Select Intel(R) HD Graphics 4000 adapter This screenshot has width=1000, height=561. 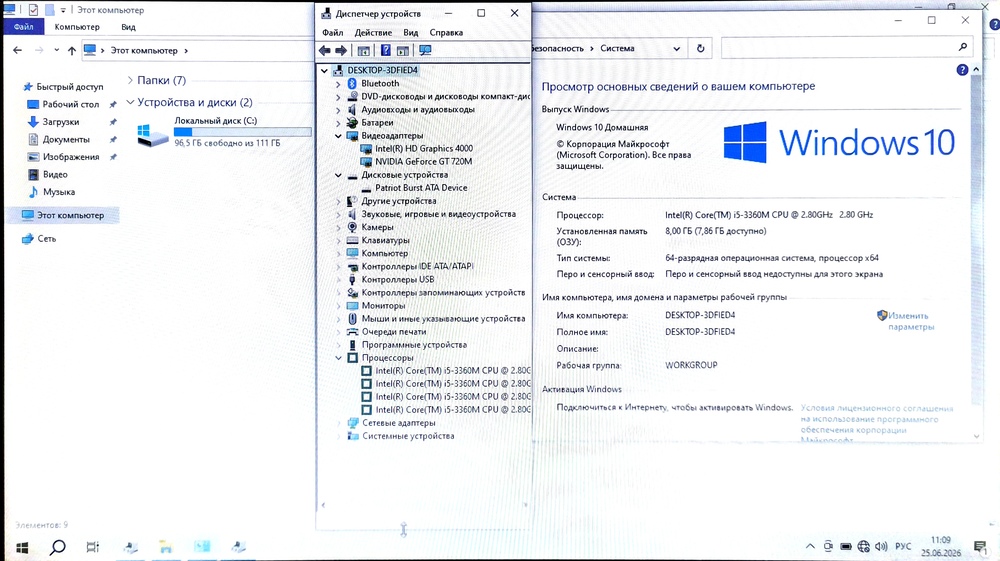click(x=423, y=149)
